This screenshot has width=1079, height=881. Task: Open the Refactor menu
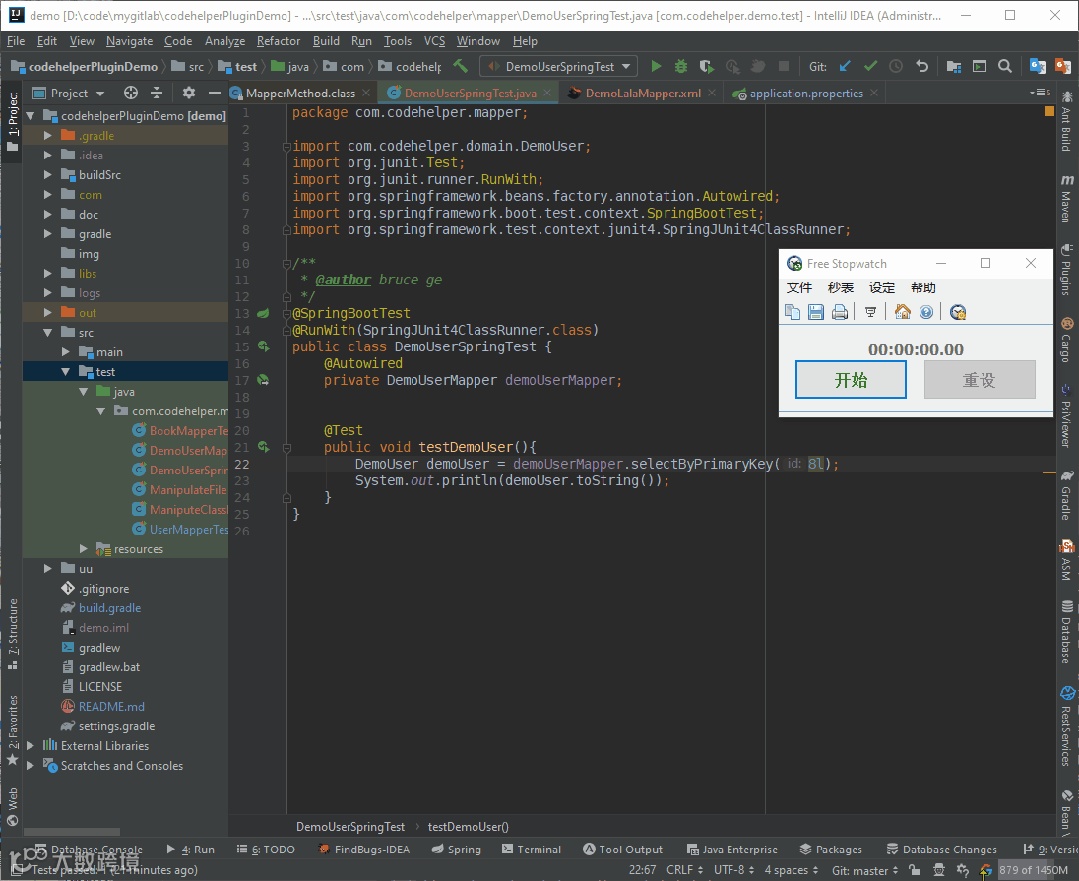(x=278, y=41)
